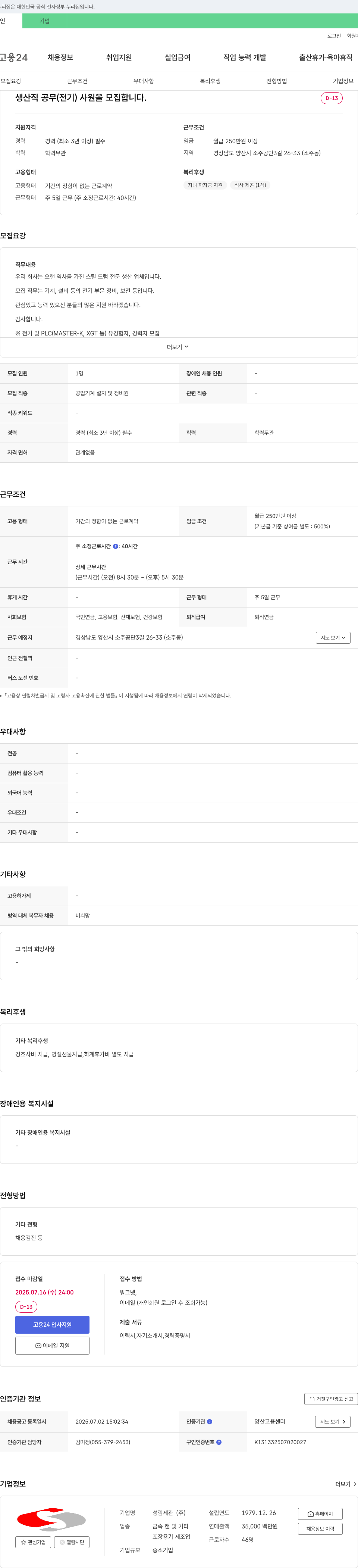Select the 설립연도 value 1979. 12. 26
Viewport: 358px width, 1568px height.
(258, 1513)
